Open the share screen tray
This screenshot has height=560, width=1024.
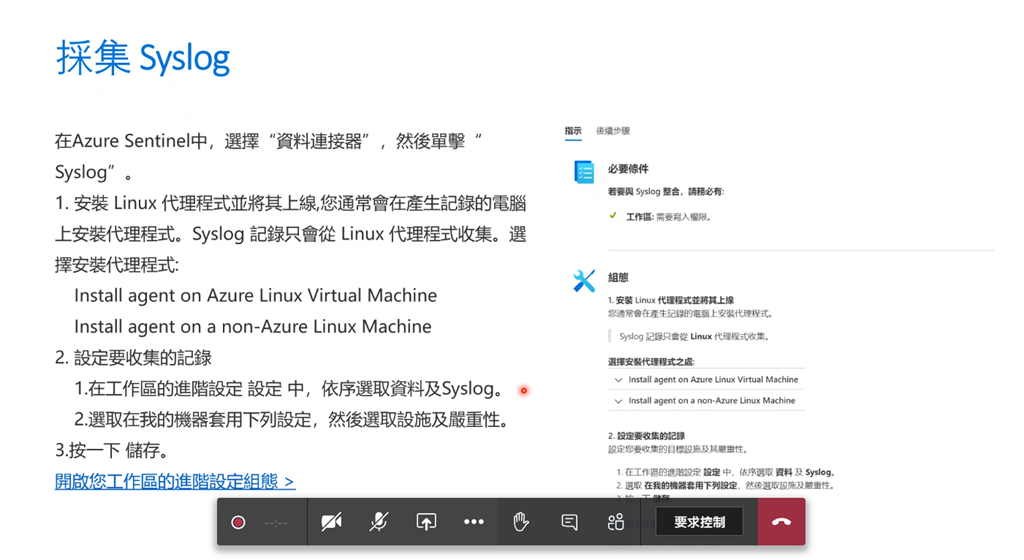point(426,522)
